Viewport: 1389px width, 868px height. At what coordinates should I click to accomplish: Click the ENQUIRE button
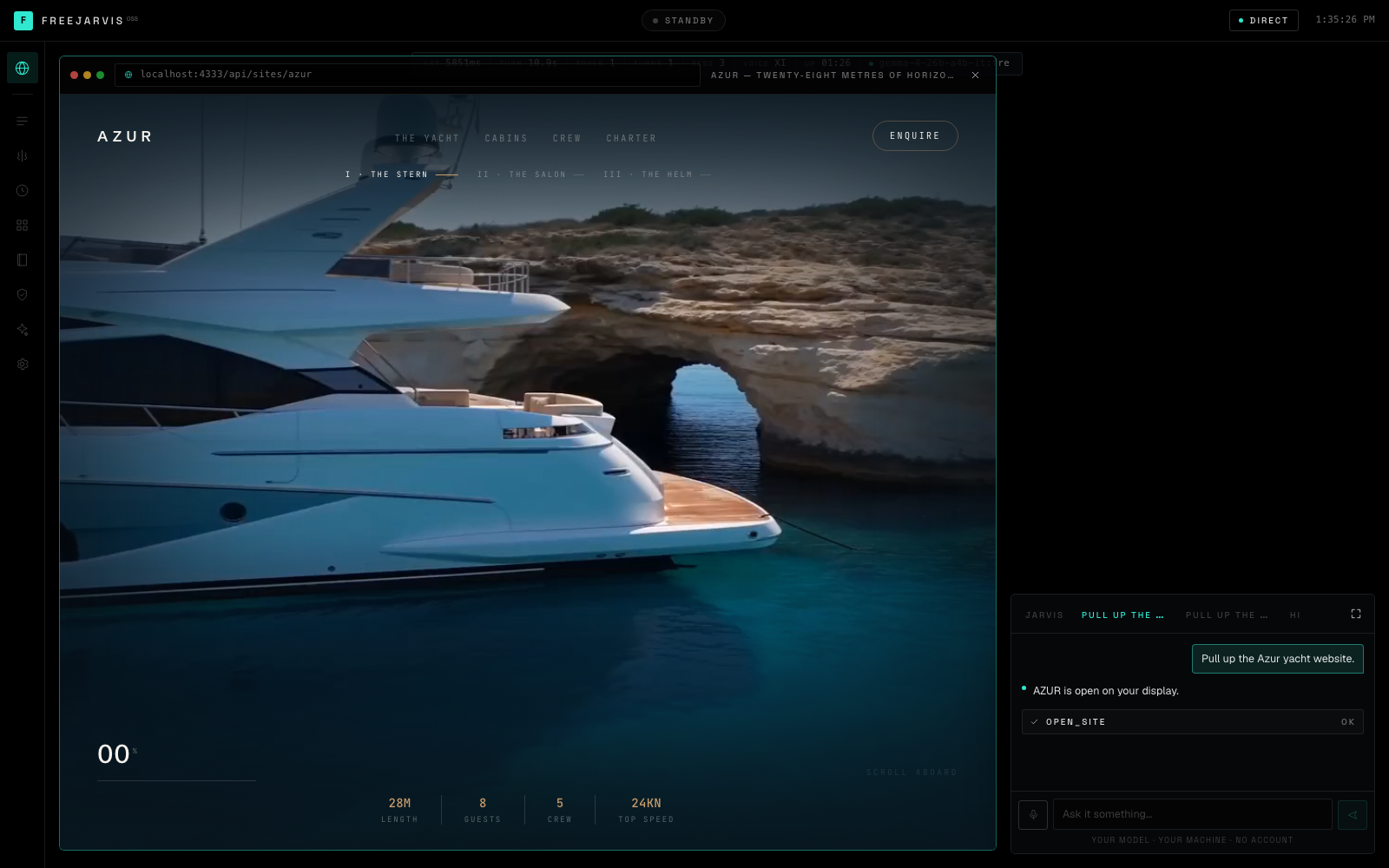click(x=915, y=135)
